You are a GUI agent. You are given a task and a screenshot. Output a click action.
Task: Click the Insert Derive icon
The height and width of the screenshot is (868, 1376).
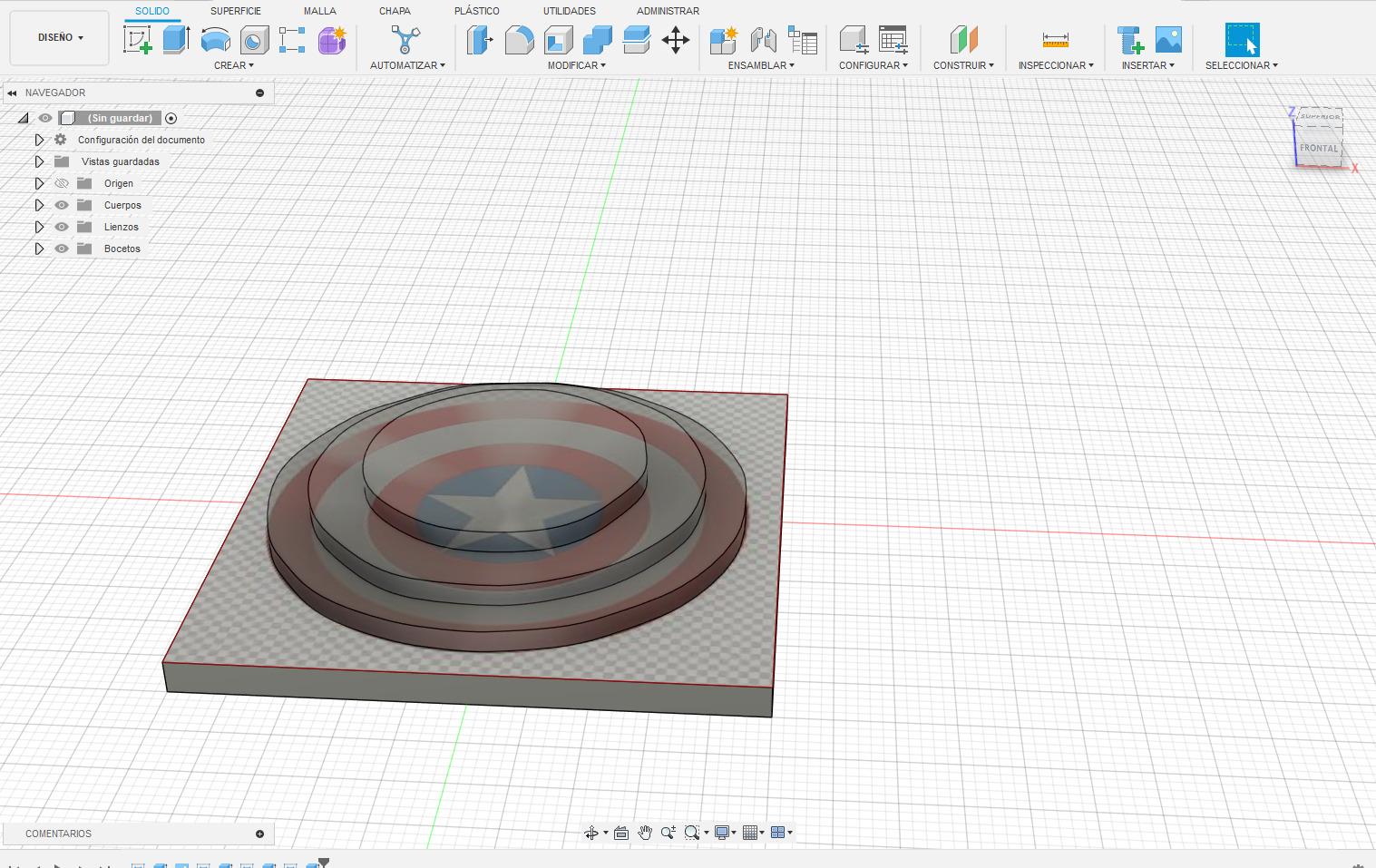pos(1130,40)
